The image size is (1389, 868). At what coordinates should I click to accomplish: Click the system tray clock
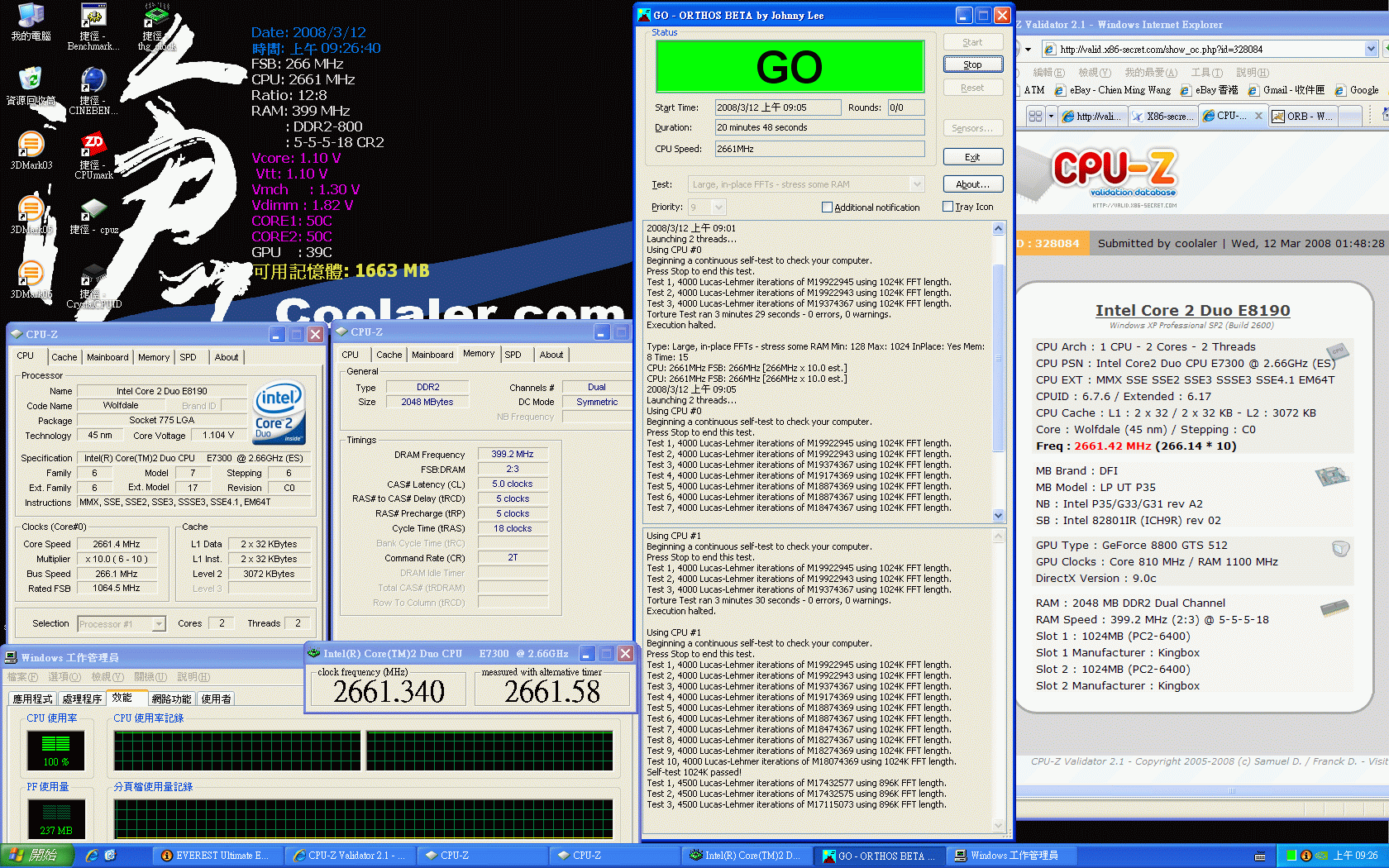pos(1355,856)
